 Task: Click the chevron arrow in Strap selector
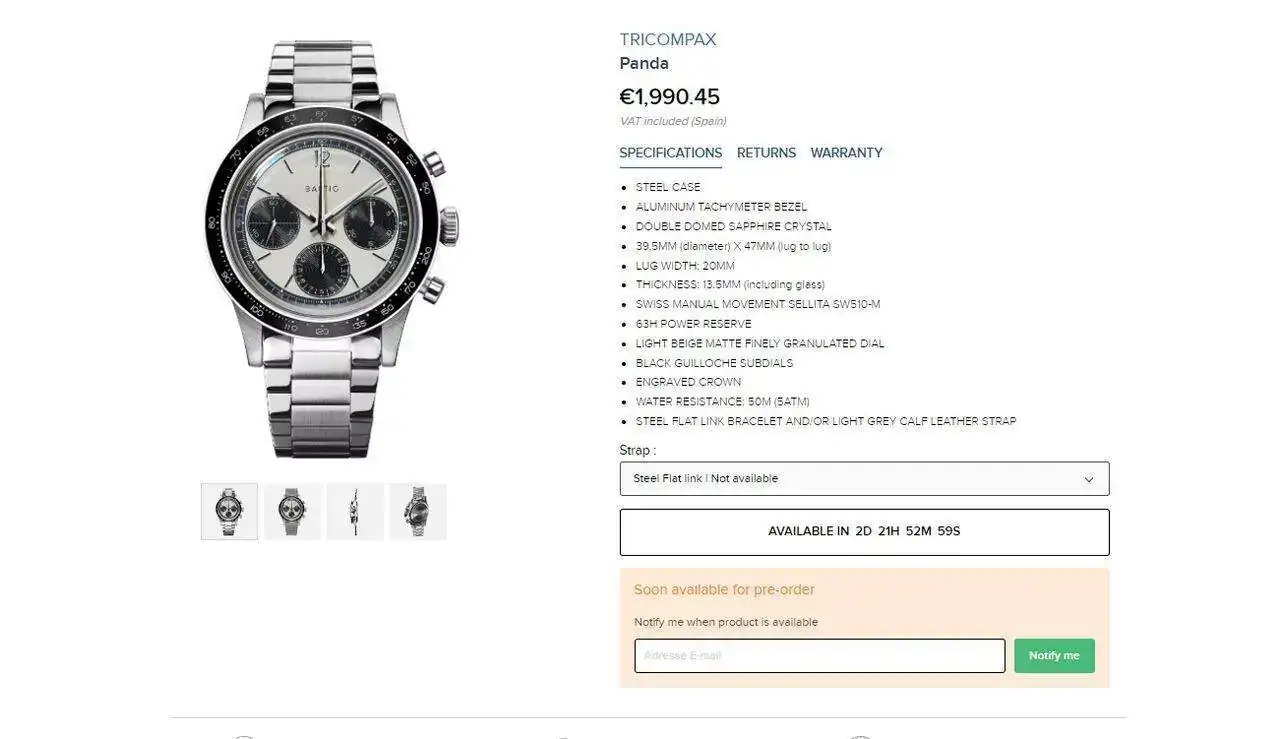(x=1089, y=480)
